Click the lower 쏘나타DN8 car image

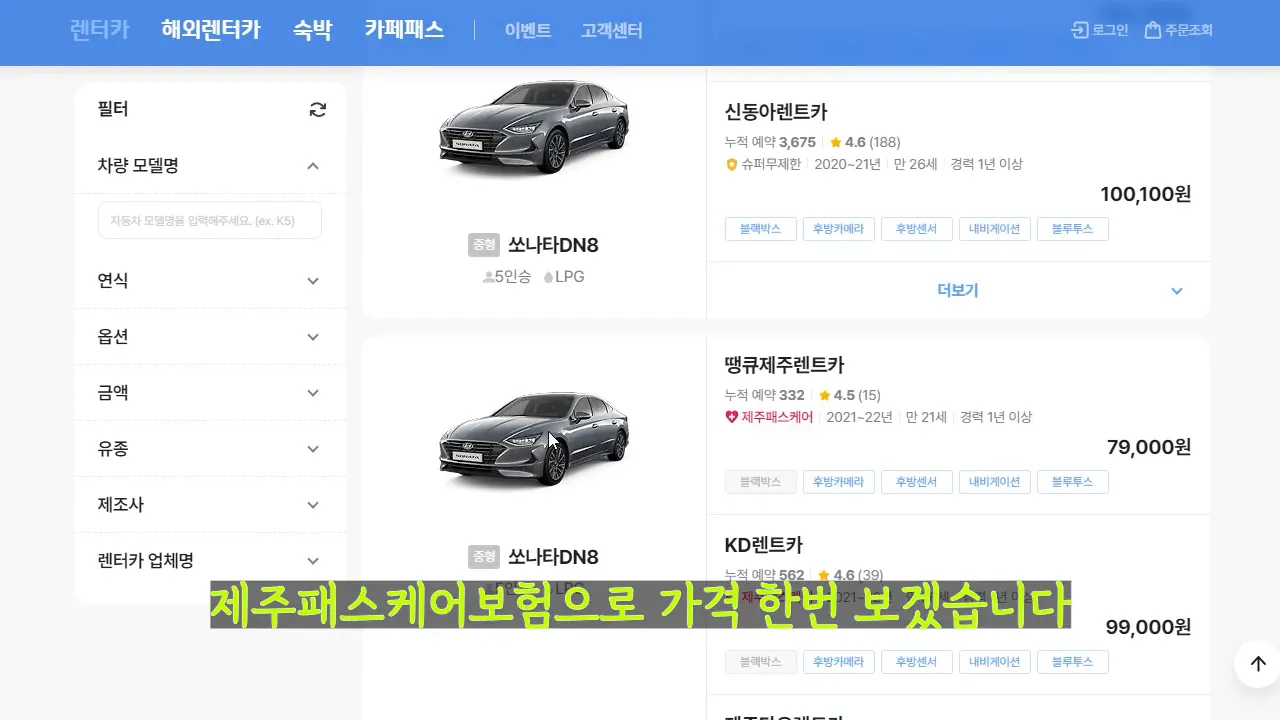(534, 438)
